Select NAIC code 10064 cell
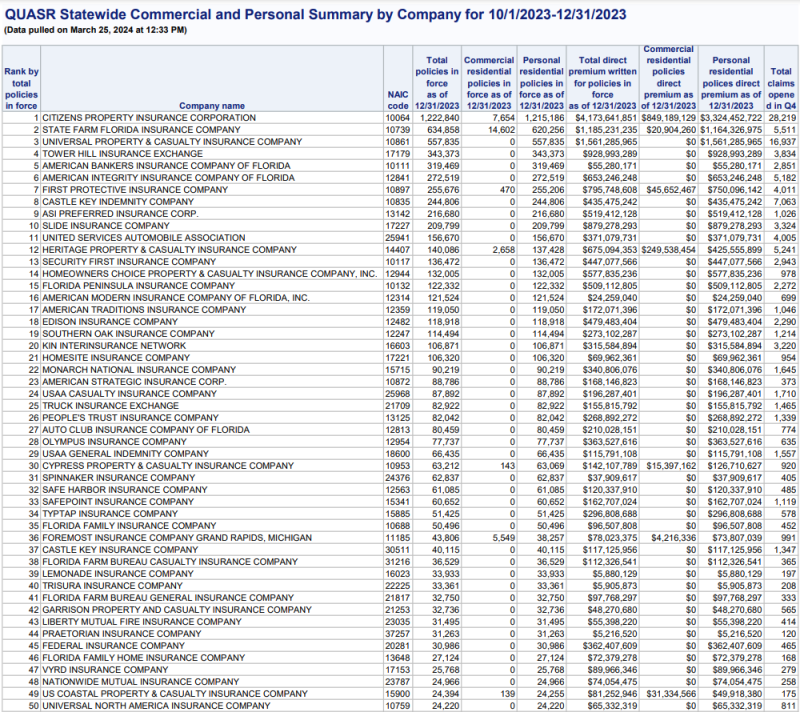Screen dimensions: 800x712 398,118
